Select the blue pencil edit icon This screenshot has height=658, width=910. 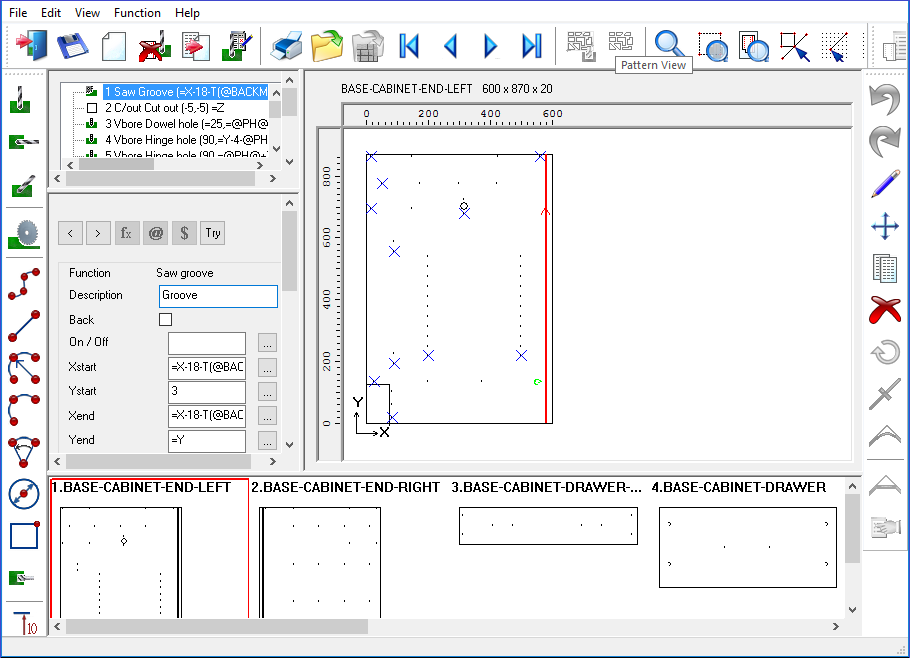885,183
